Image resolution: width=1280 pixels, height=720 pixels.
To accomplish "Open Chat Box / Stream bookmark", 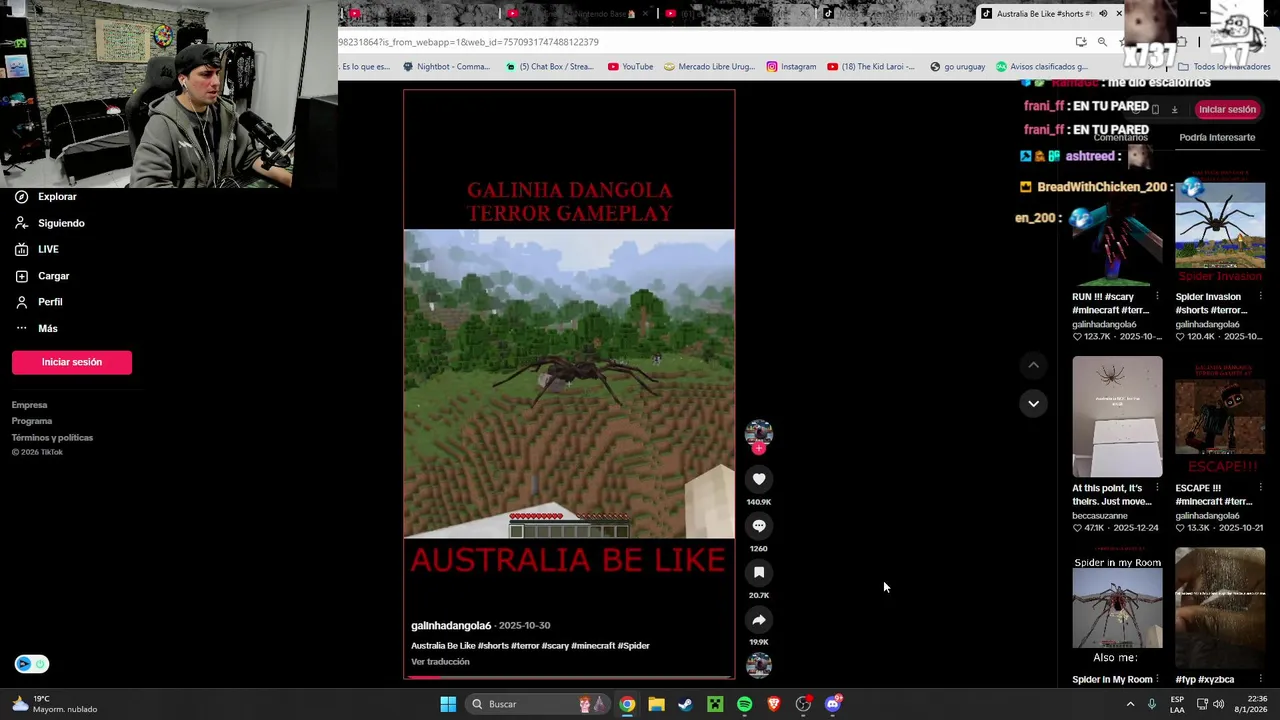I will pyautogui.click(x=549, y=67).
